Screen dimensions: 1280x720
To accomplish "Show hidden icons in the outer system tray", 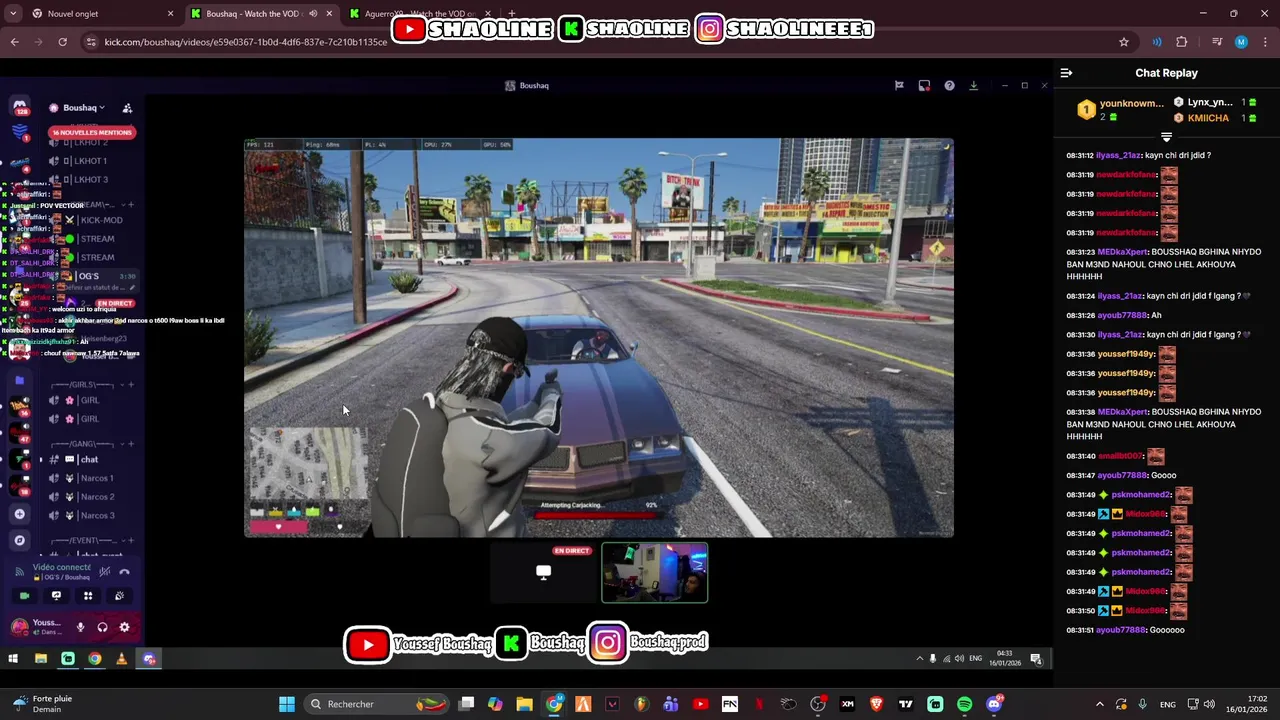I will (x=1099, y=704).
